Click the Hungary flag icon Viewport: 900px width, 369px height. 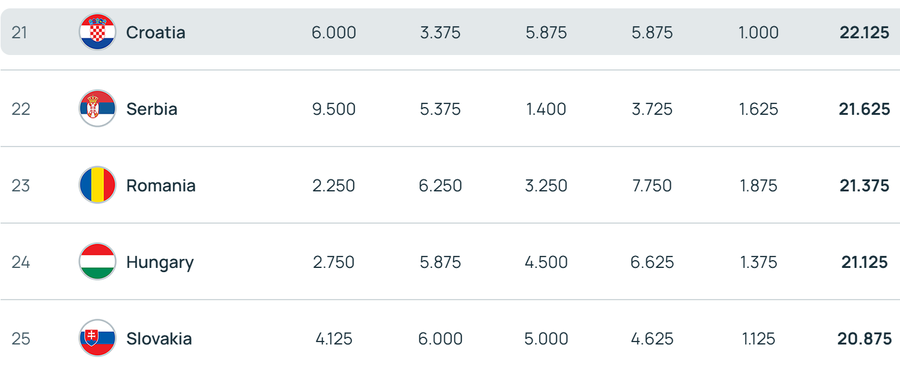pos(98,262)
